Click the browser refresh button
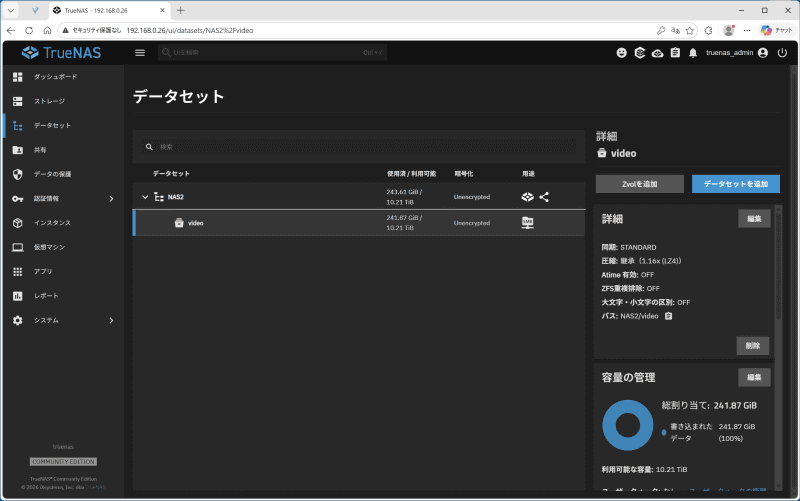This screenshot has height=501, width=800. click(x=29, y=31)
